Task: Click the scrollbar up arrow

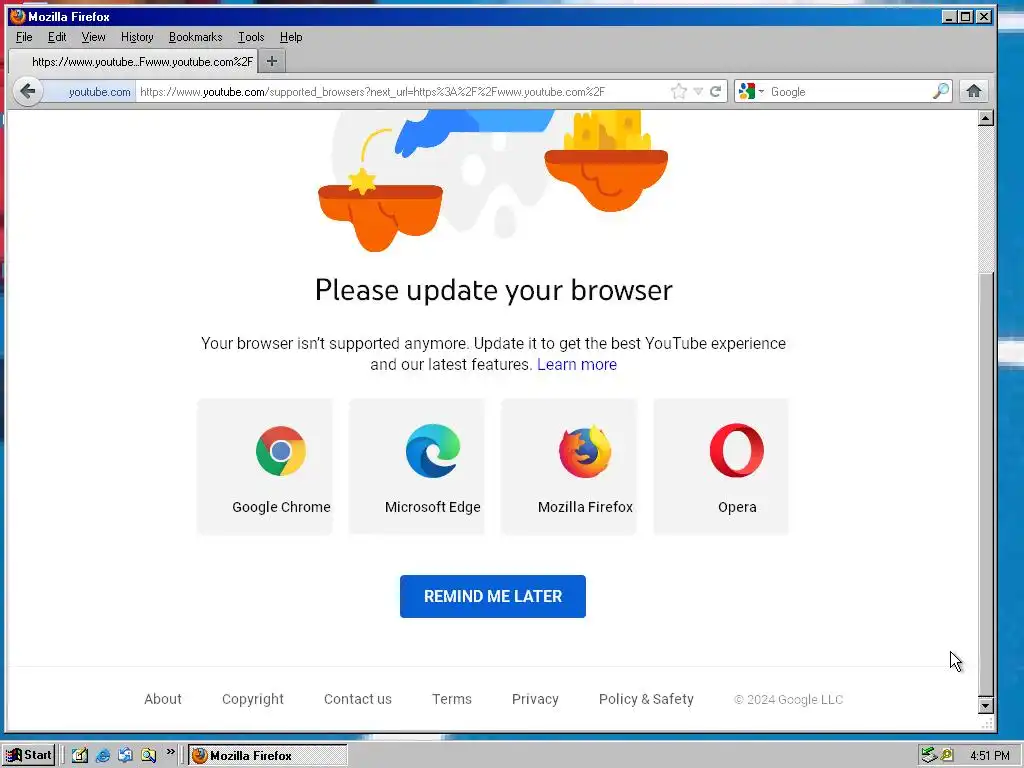Action: click(x=986, y=118)
